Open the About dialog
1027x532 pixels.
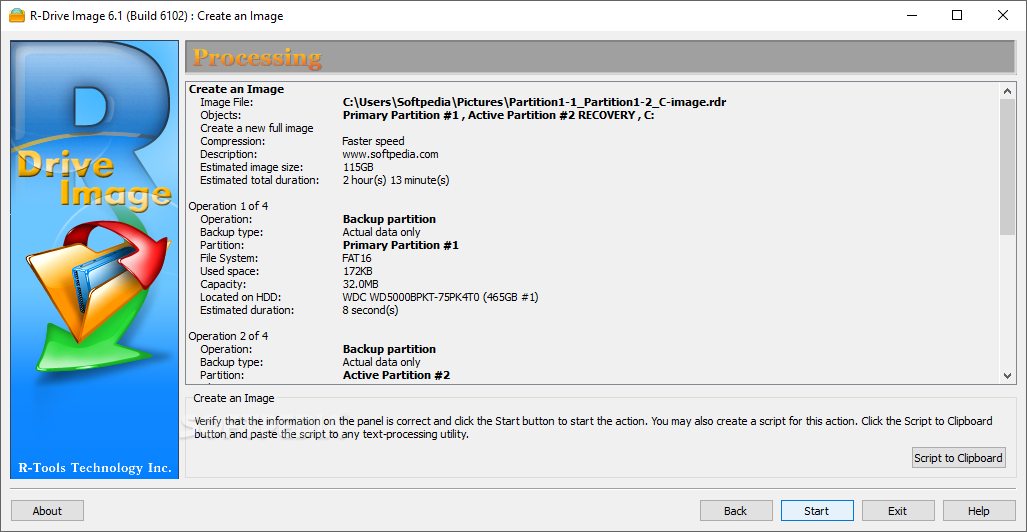pos(47,510)
